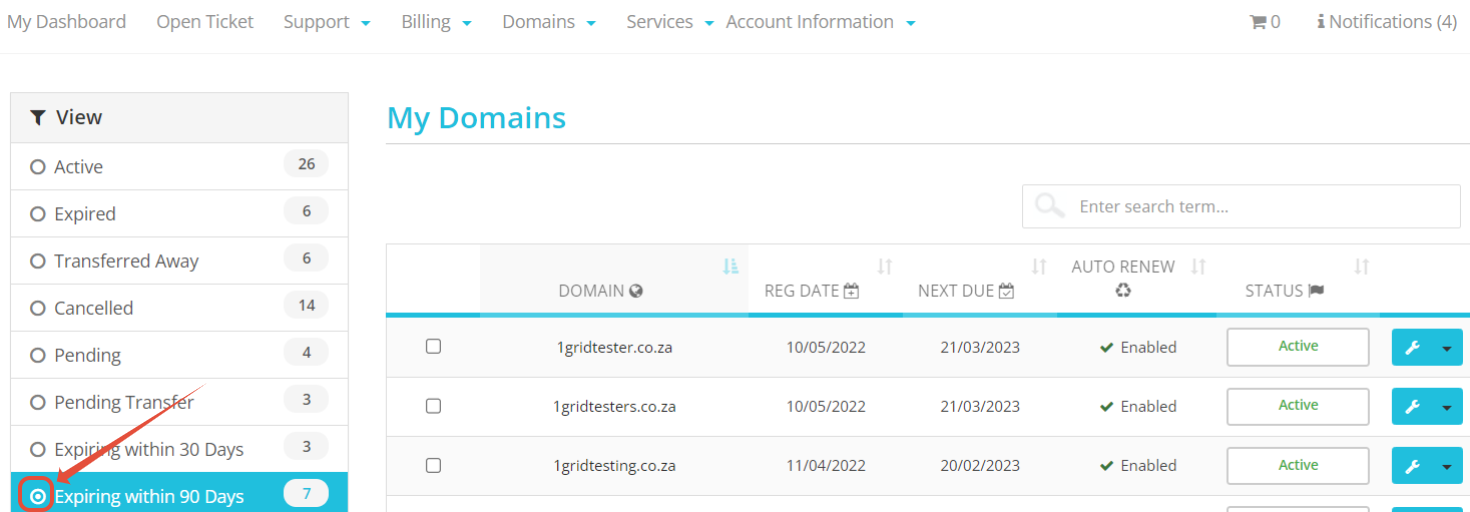Click Active status button for 1gridtesting.co.za
The height and width of the screenshot is (512, 1470).
(1298, 466)
